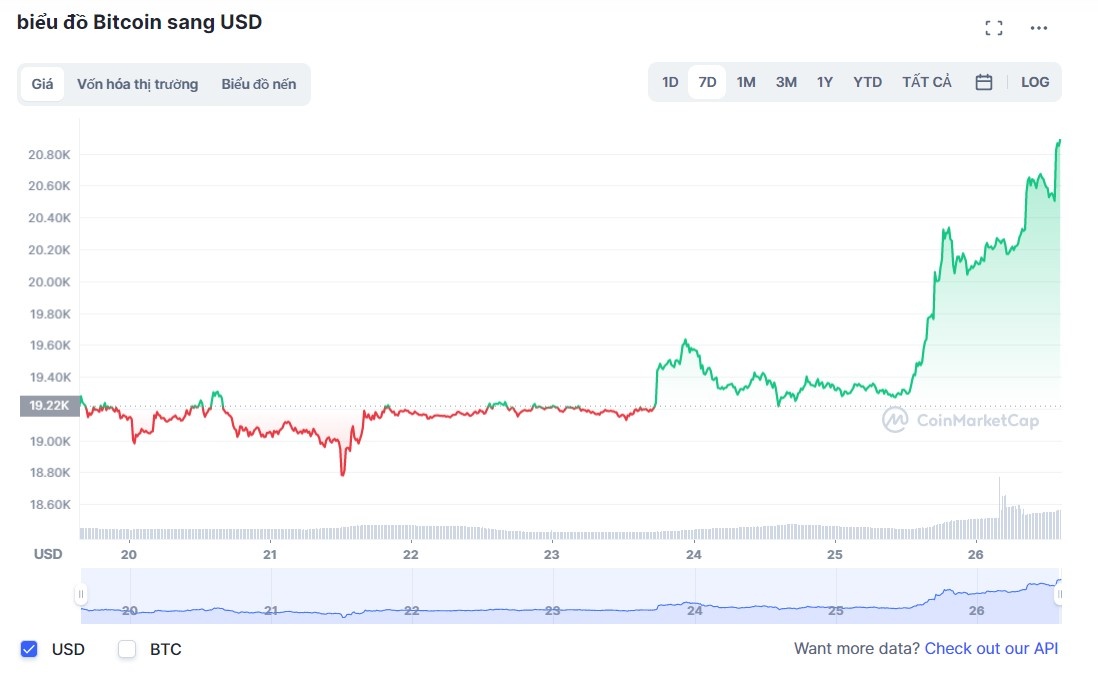Select the YTD time range
The image size is (1098, 676).
click(866, 82)
